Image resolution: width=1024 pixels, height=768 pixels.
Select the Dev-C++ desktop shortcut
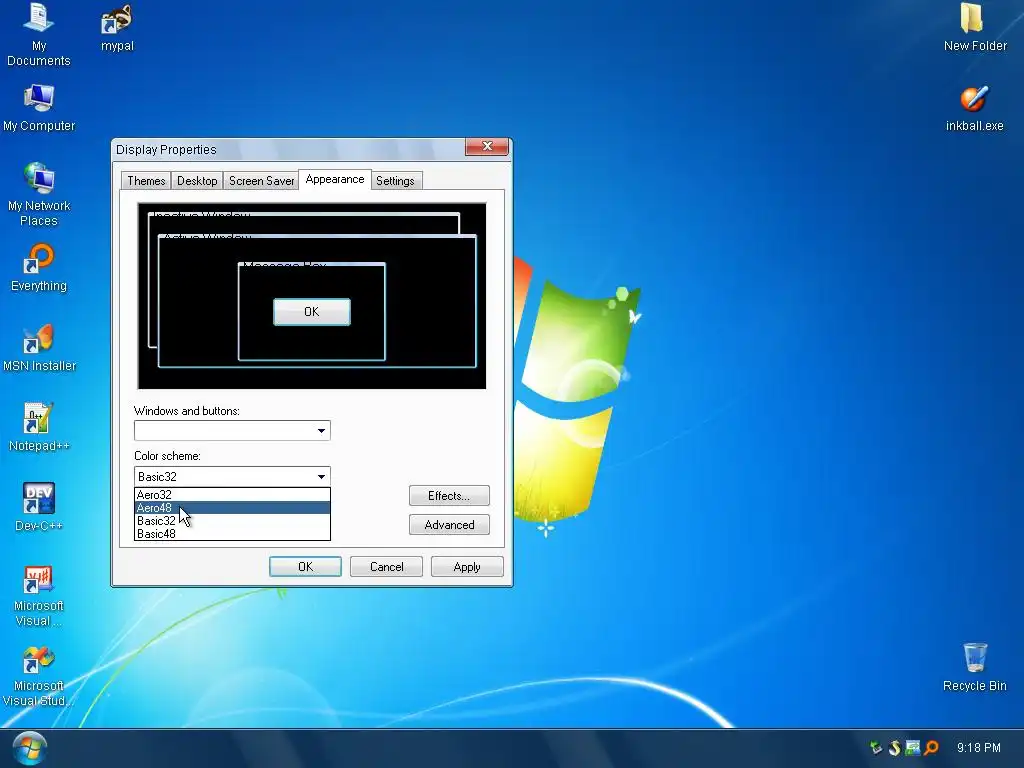pyautogui.click(x=39, y=508)
